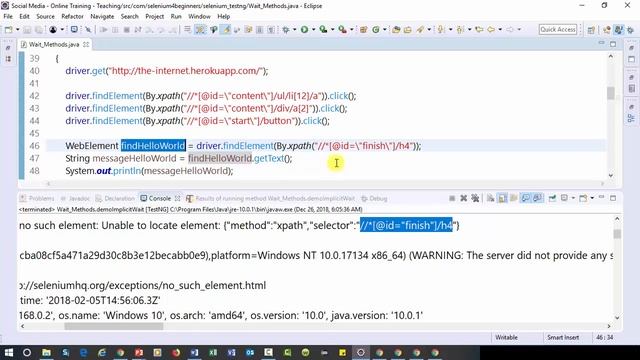Click the green Run button
The width and height of the screenshot is (640, 360).
(x=304, y=29)
